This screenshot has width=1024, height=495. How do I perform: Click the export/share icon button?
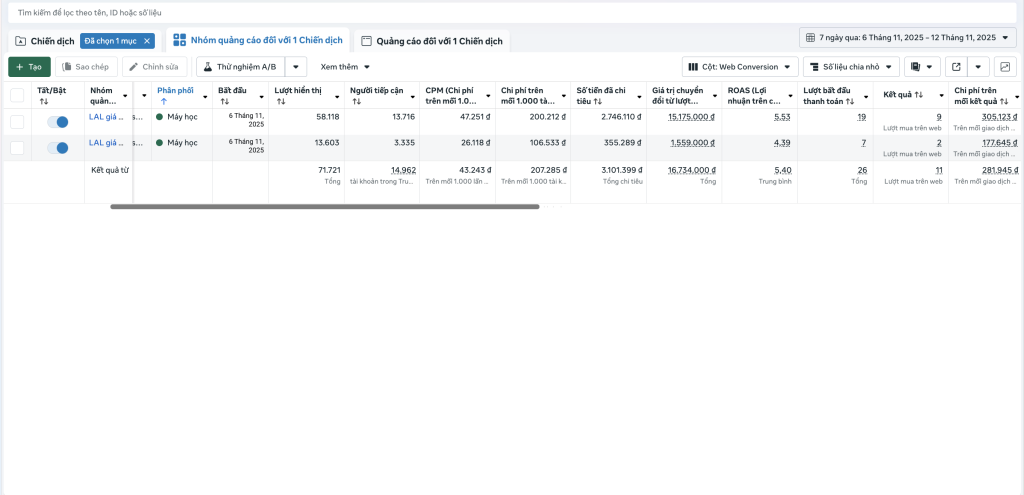pyautogui.click(x=956, y=67)
